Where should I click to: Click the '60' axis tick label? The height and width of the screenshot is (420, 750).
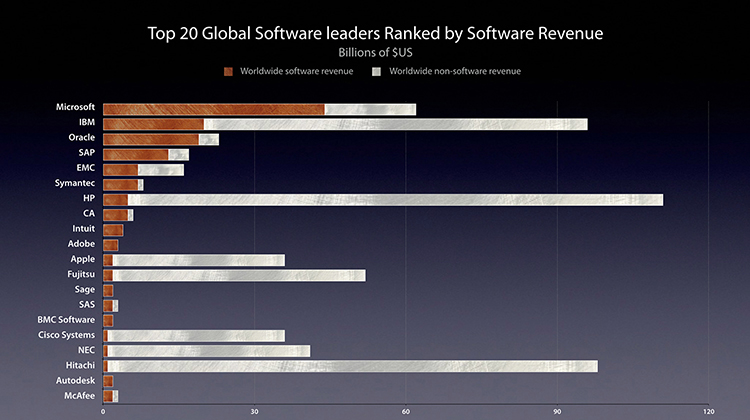tap(406, 411)
